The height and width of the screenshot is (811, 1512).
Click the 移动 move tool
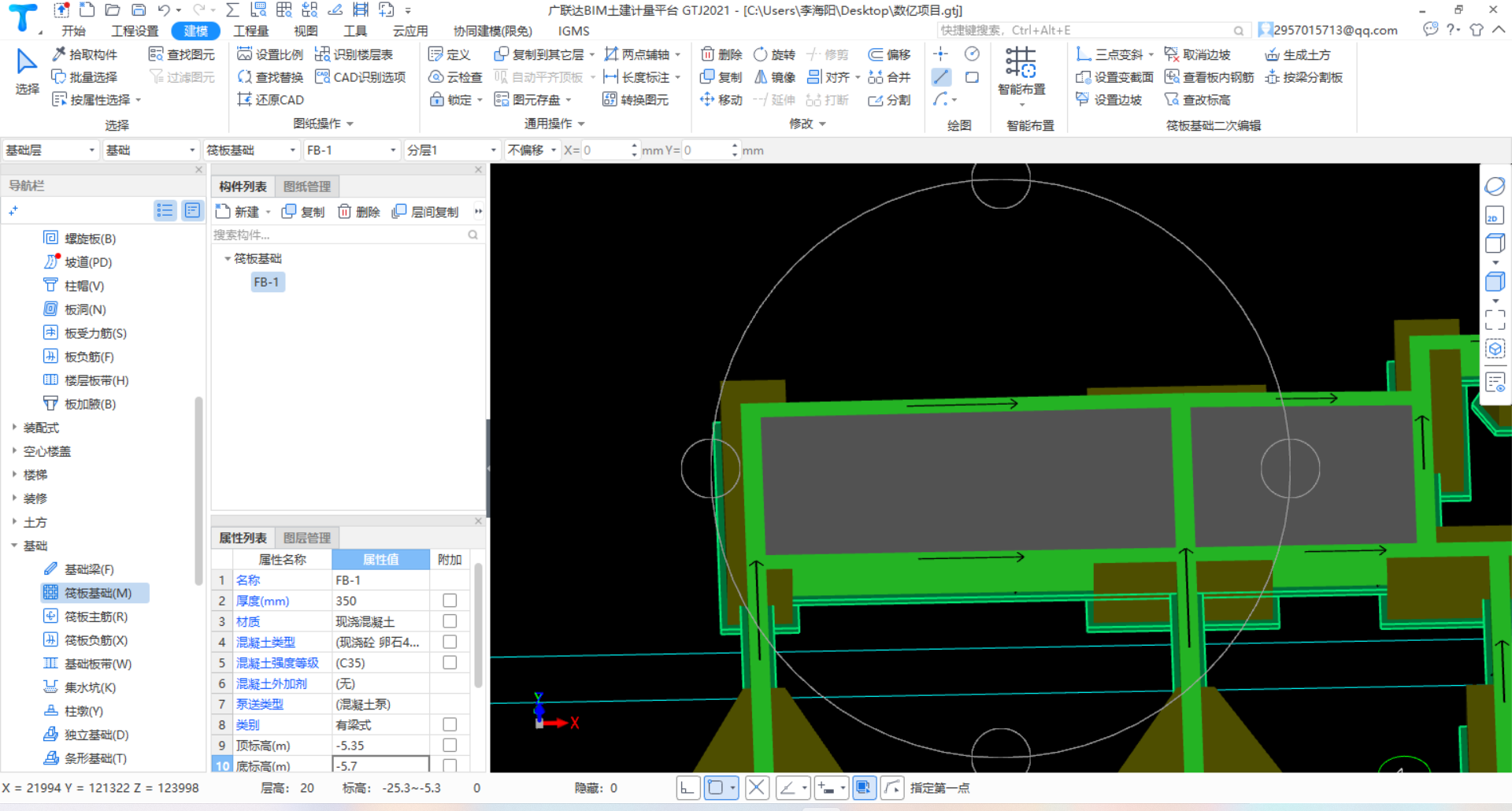tap(722, 100)
